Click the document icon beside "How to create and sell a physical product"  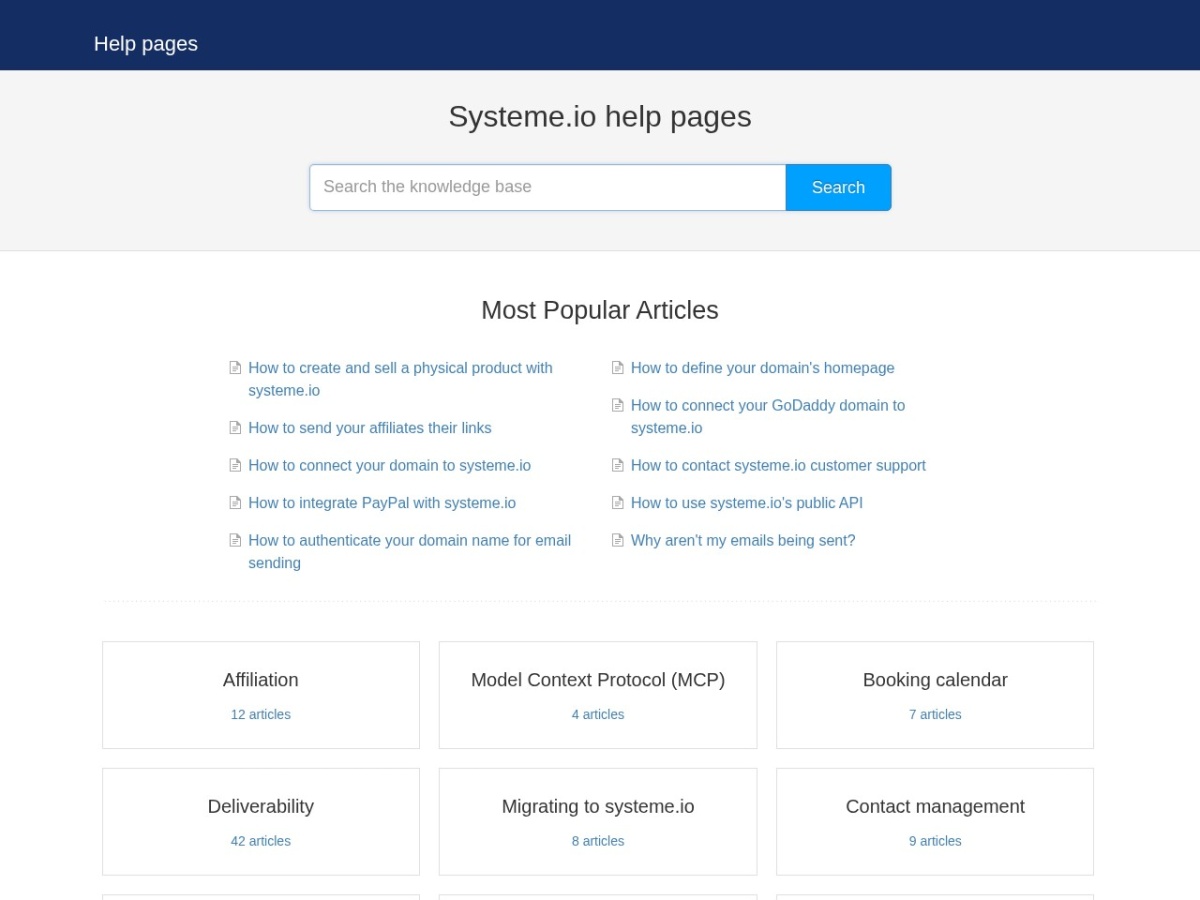[235, 368]
